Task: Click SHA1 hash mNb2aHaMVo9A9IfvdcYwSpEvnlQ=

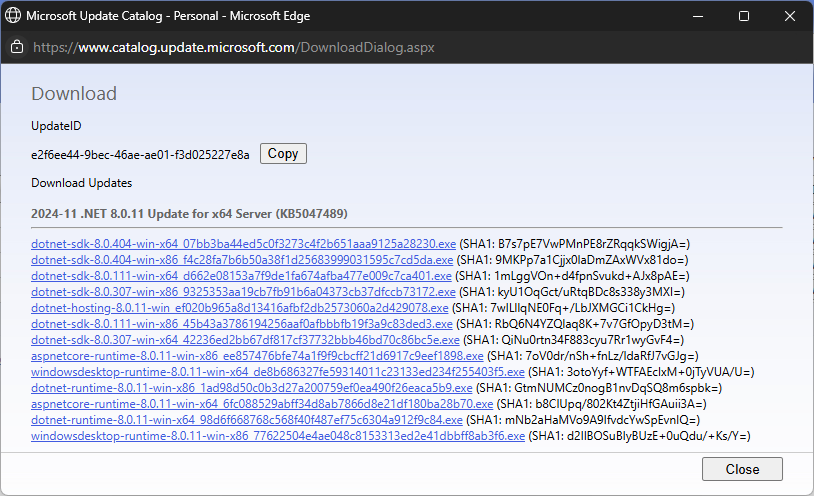Action: tap(600, 420)
